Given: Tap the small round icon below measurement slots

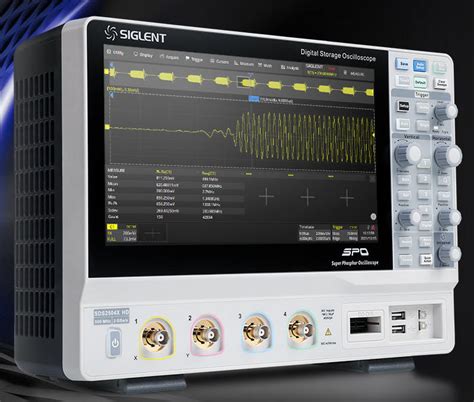Looking at the screenshot, I should pyautogui.click(x=373, y=217).
